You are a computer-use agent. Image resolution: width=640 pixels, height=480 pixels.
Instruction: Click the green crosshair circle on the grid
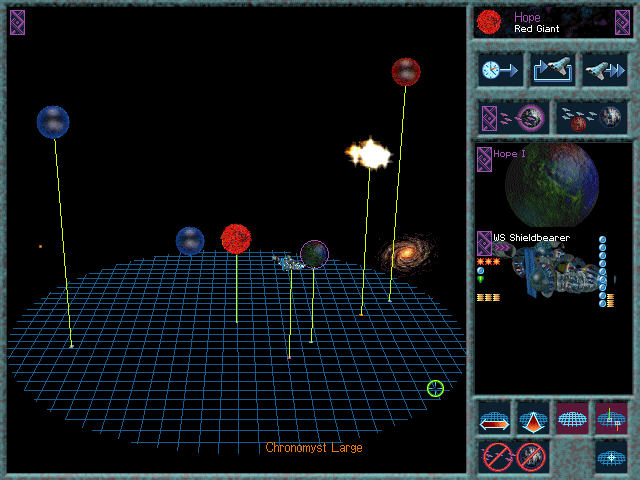436,388
